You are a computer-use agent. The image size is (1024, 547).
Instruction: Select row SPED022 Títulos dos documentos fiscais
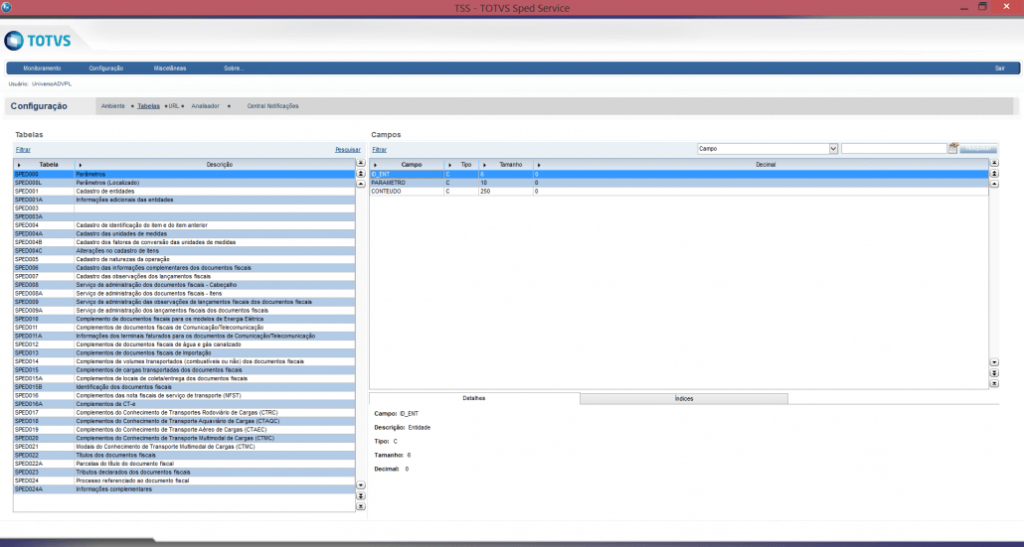(x=184, y=455)
